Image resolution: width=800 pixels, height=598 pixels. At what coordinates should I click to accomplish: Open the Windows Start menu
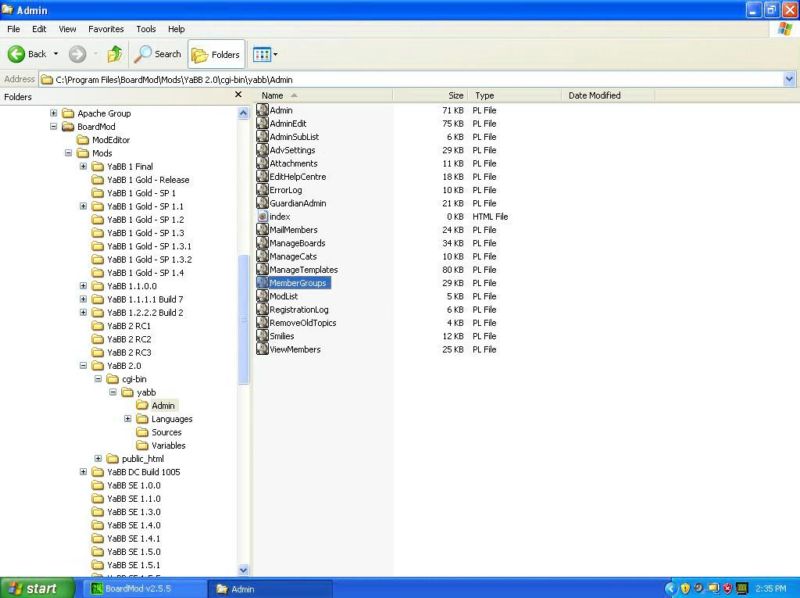click(x=37, y=588)
